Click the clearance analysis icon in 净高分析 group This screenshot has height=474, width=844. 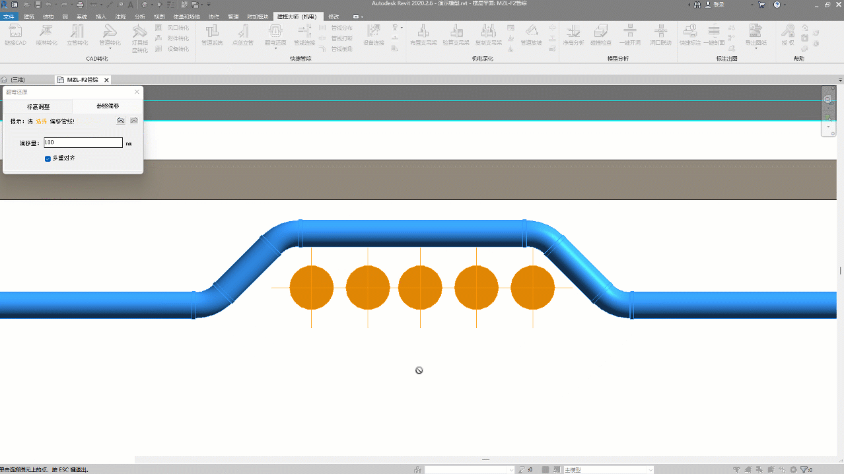(573, 34)
